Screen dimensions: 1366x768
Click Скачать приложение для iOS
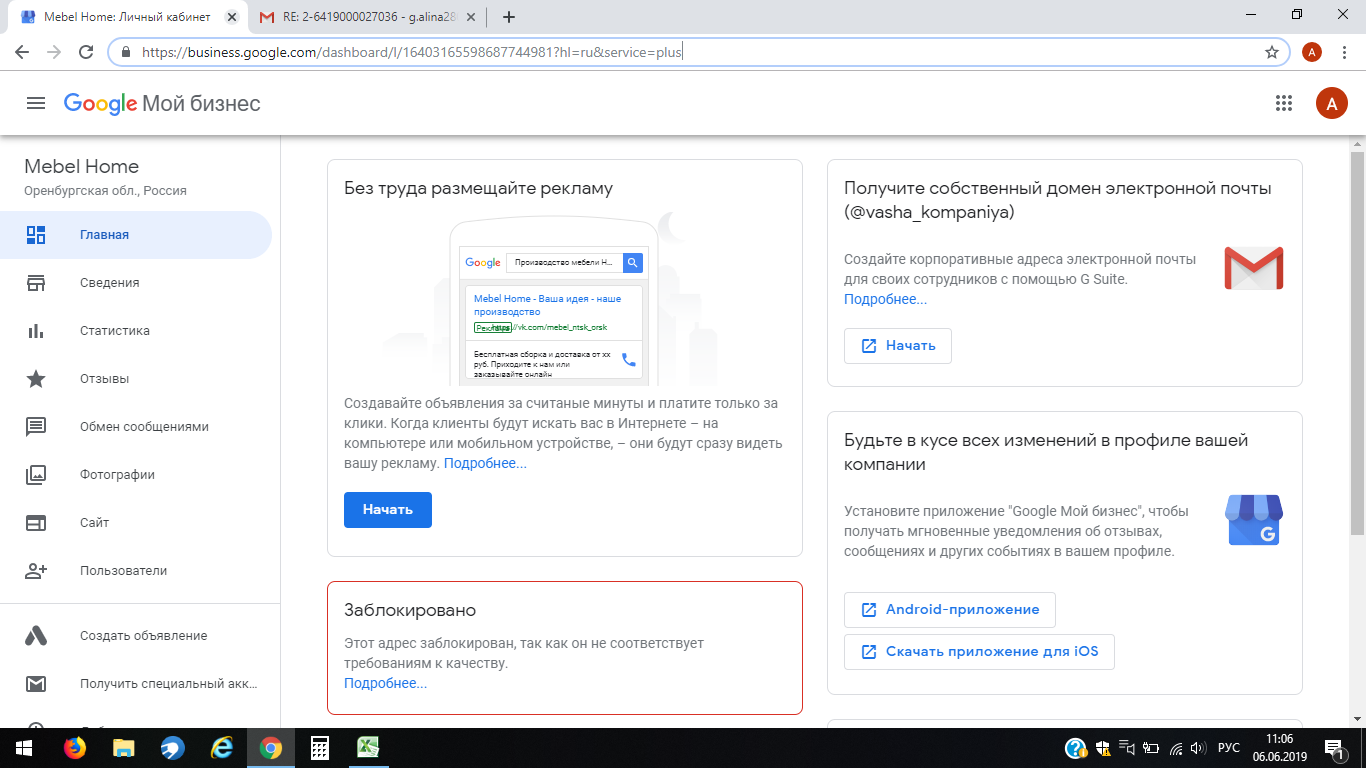click(x=979, y=652)
